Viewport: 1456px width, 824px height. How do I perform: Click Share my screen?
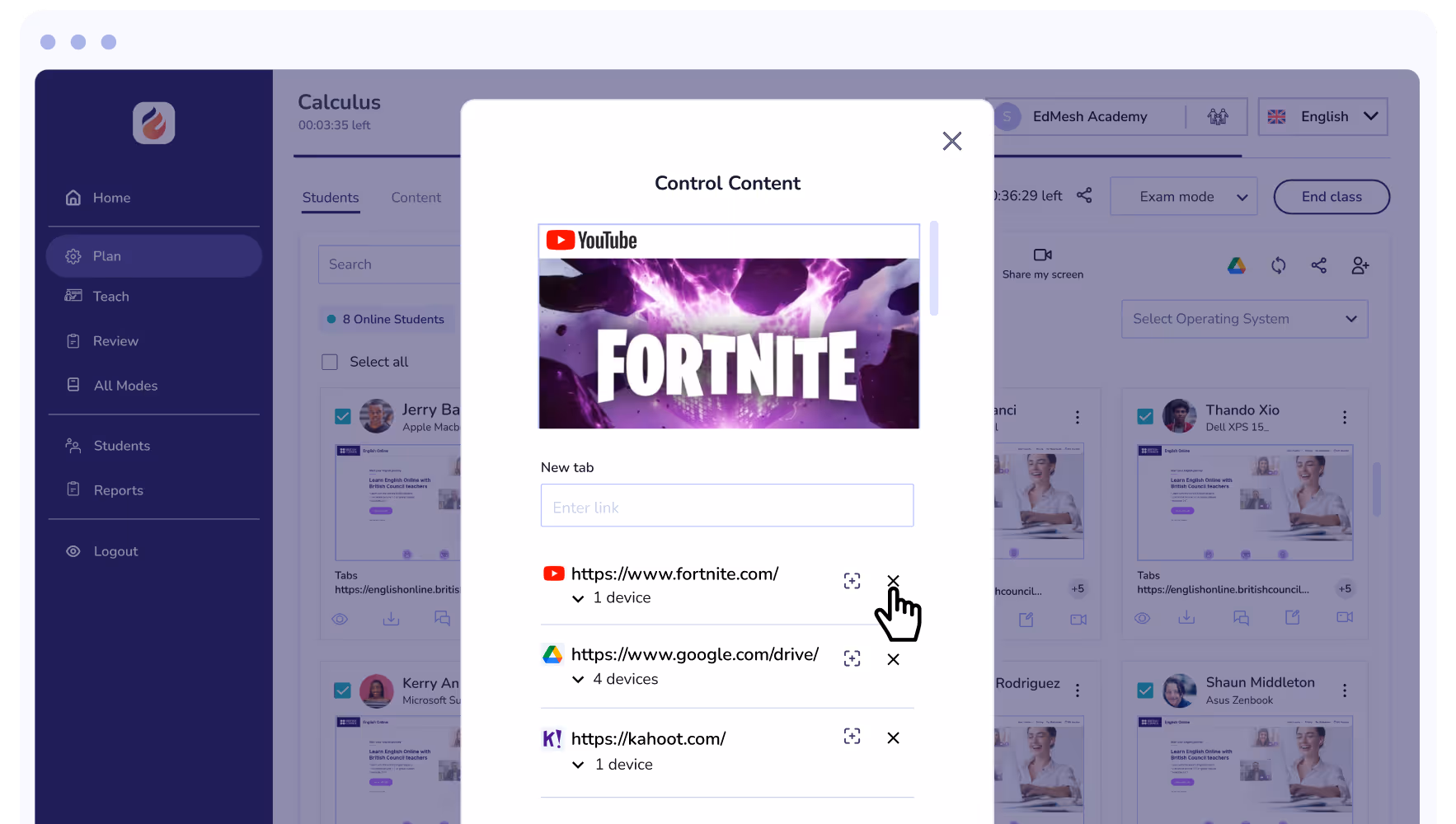pos(1043,264)
